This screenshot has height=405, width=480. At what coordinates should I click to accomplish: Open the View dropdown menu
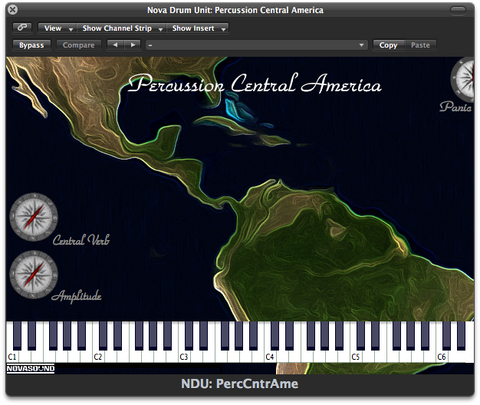tap(57, 28)
